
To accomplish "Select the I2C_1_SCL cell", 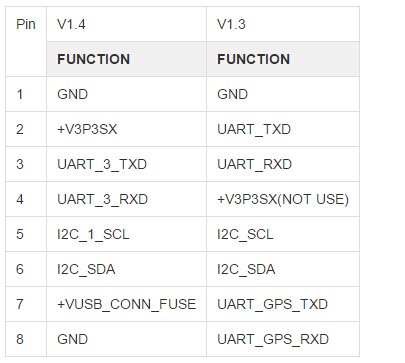I will pyautogui.click(x=126, y=234).
